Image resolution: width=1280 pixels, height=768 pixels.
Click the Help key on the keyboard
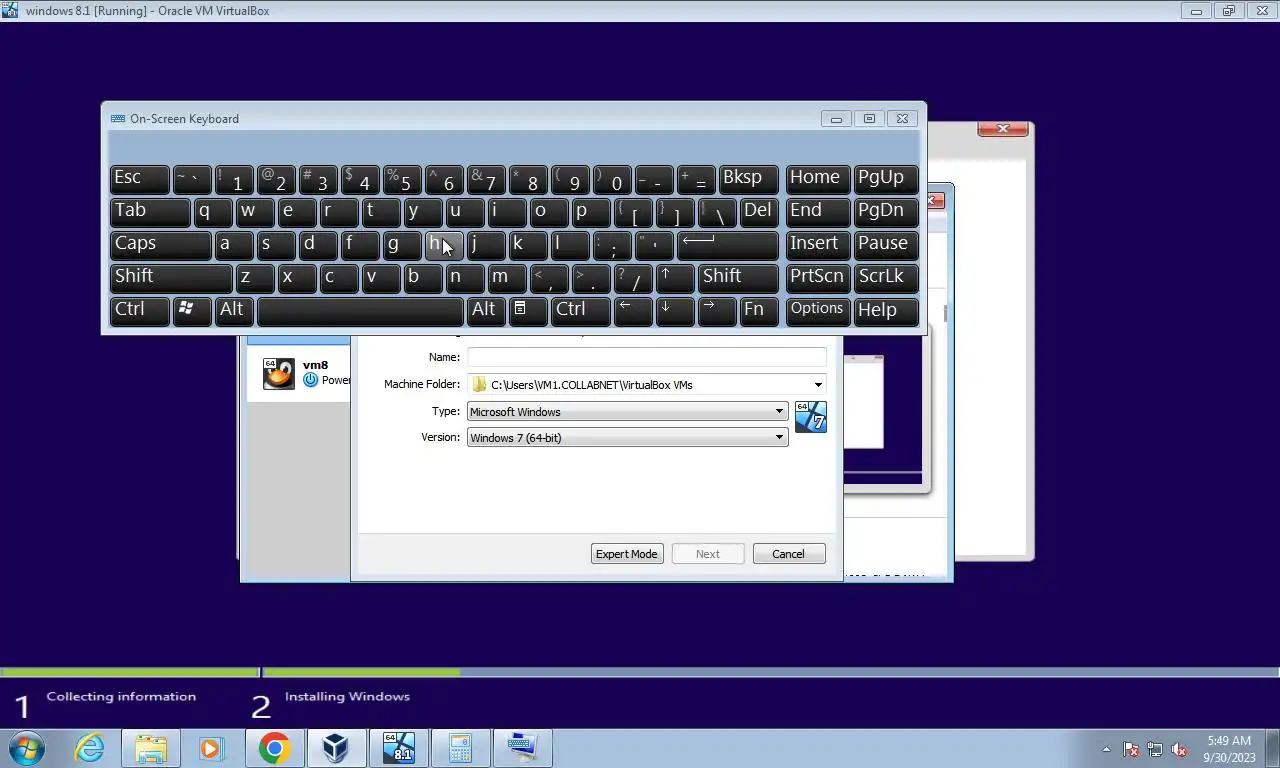point(886,311)
